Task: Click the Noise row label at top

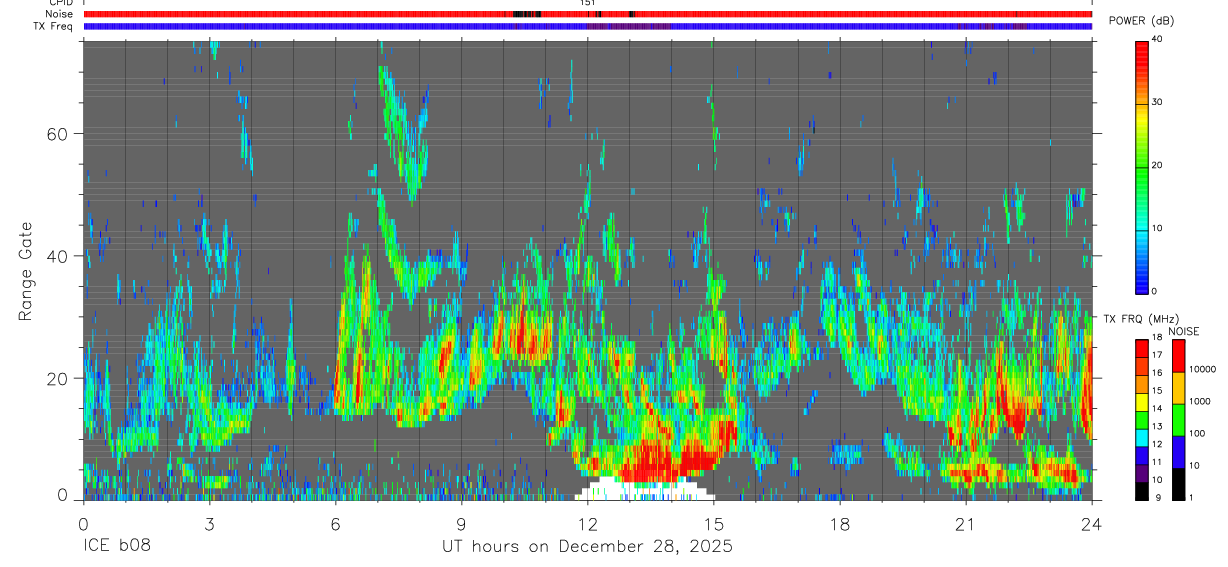Action: (60, 14)
